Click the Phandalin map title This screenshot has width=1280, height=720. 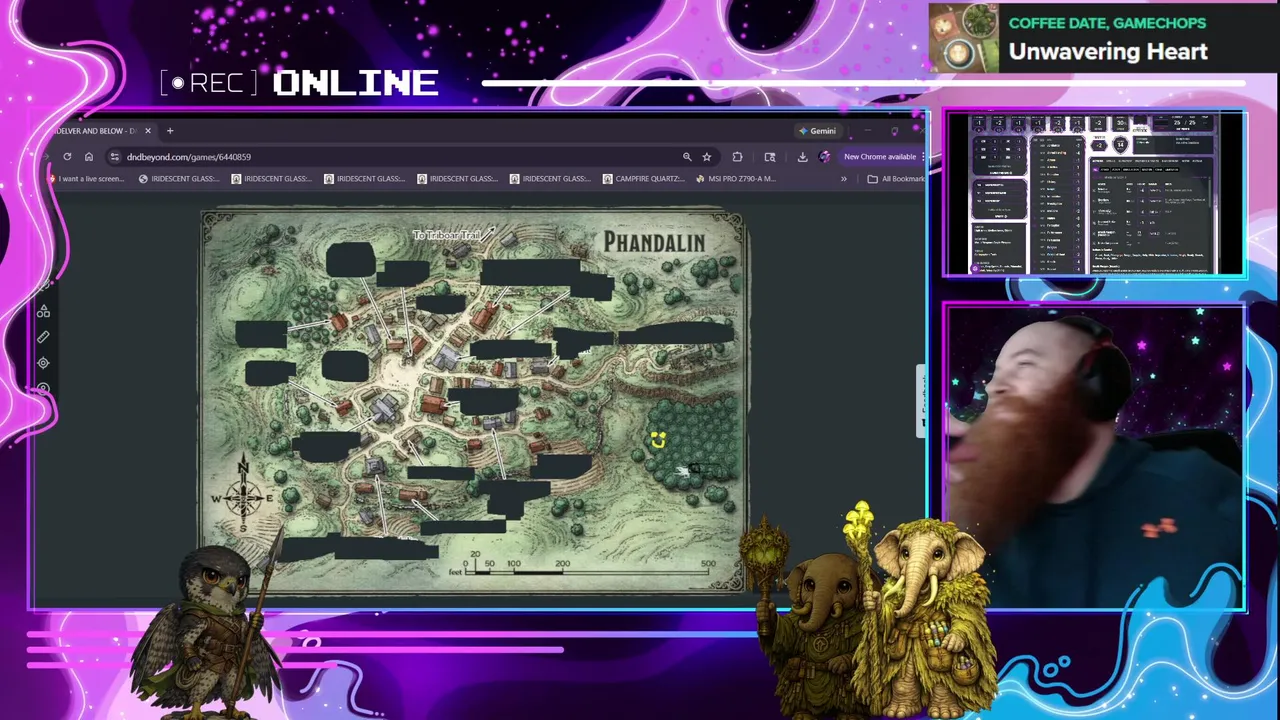click(655, 242)
